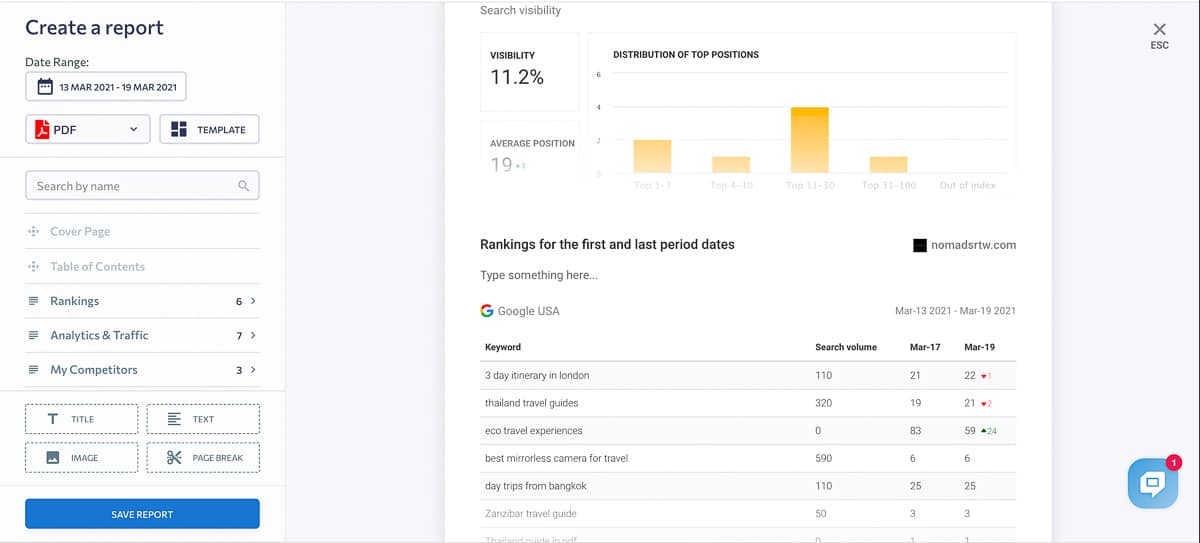Expand the Analytics & Traffic section
This screenshot has height=543, width=1200.
[253, 336]
